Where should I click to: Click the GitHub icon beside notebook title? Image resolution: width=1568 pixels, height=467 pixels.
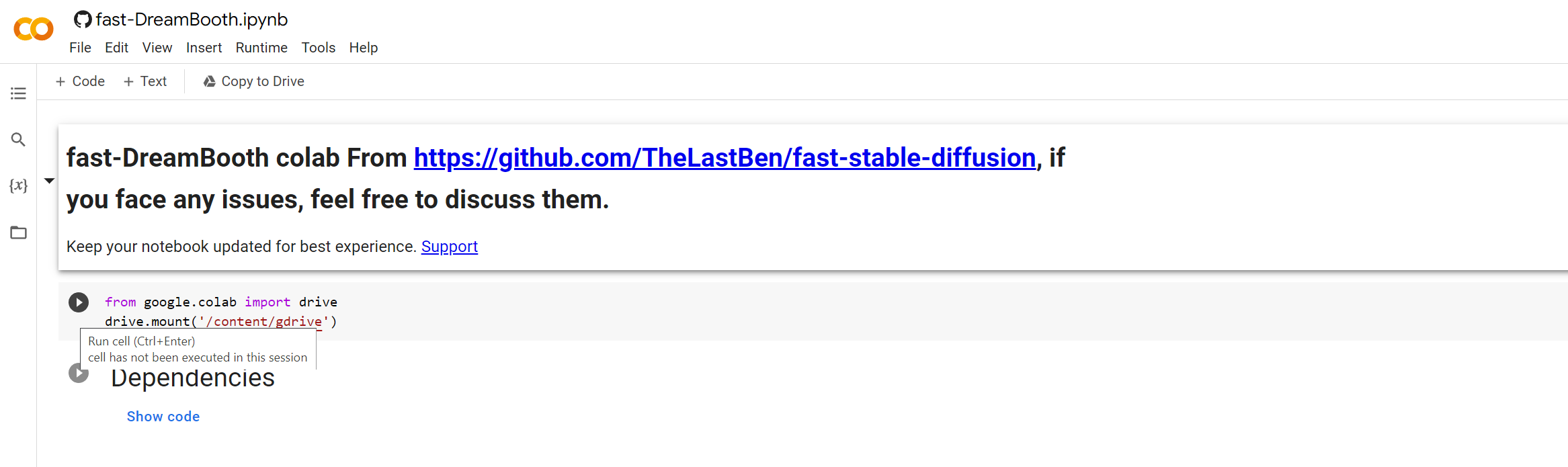83,19
